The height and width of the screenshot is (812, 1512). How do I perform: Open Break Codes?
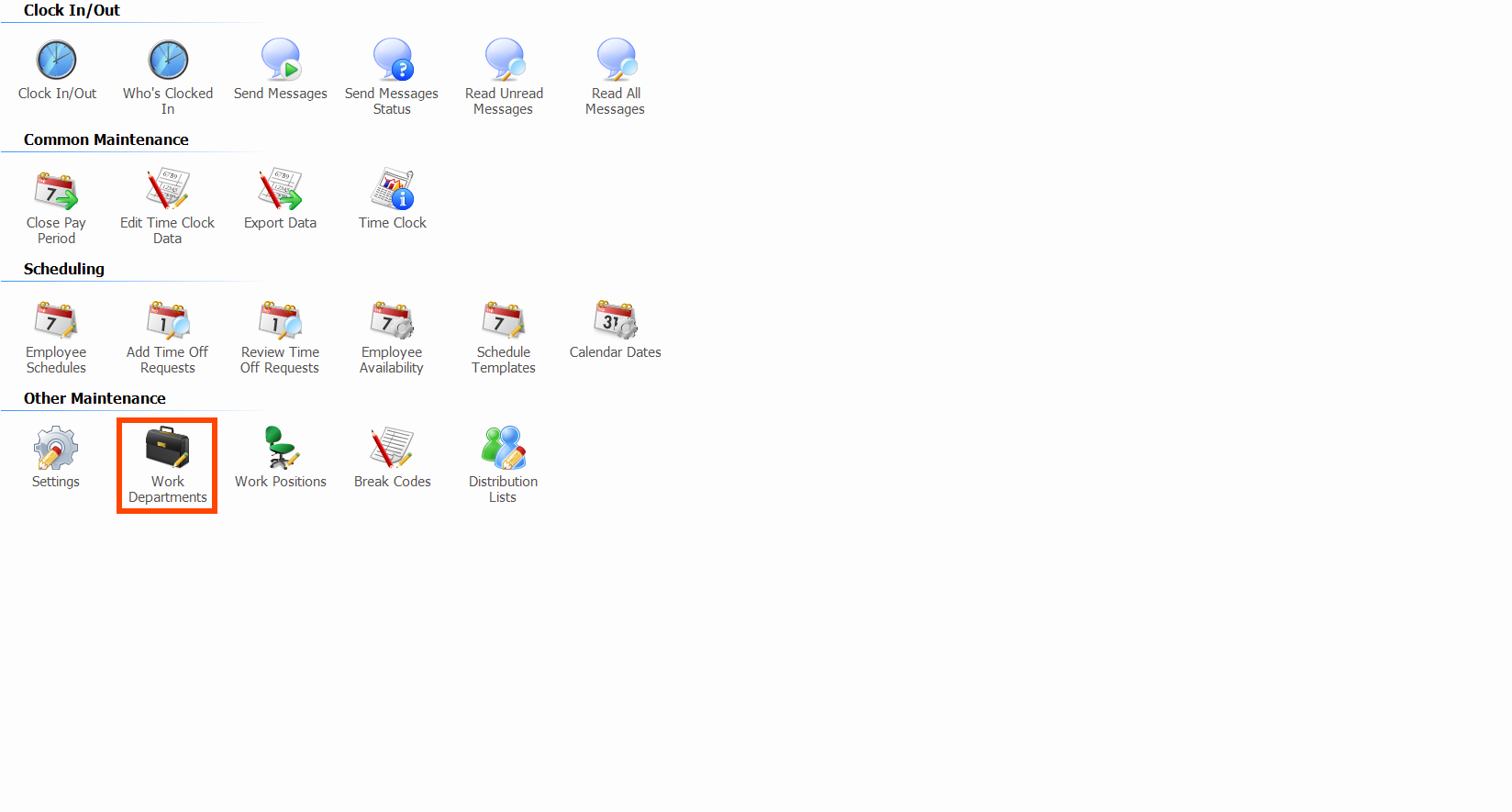tap(393, 458)
